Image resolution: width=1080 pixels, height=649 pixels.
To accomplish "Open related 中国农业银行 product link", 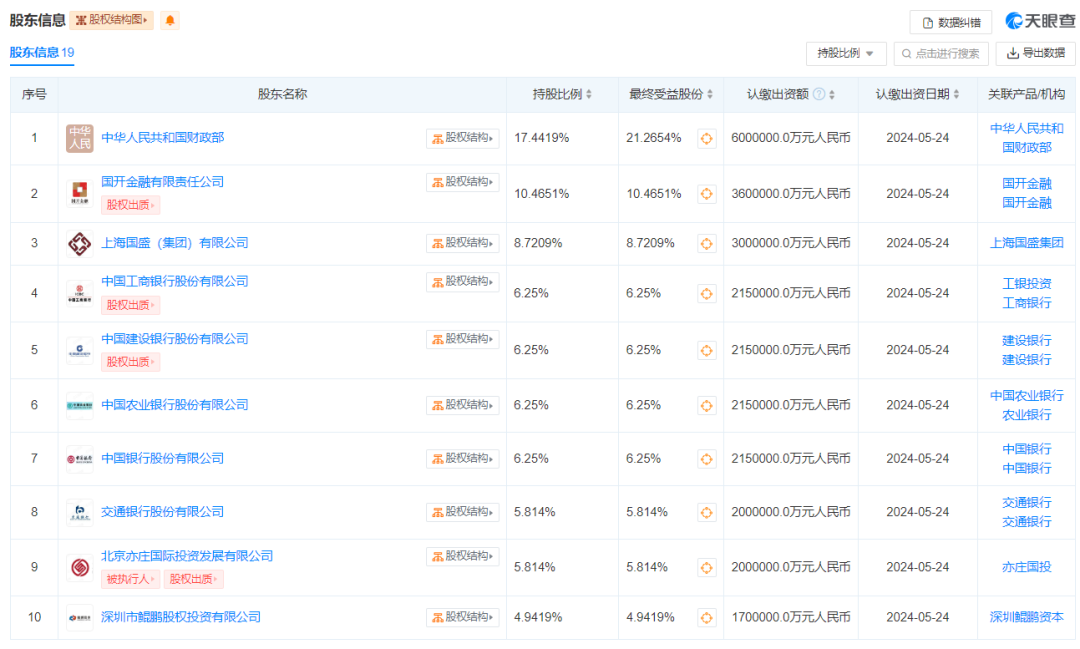I will click(1026, 396).
